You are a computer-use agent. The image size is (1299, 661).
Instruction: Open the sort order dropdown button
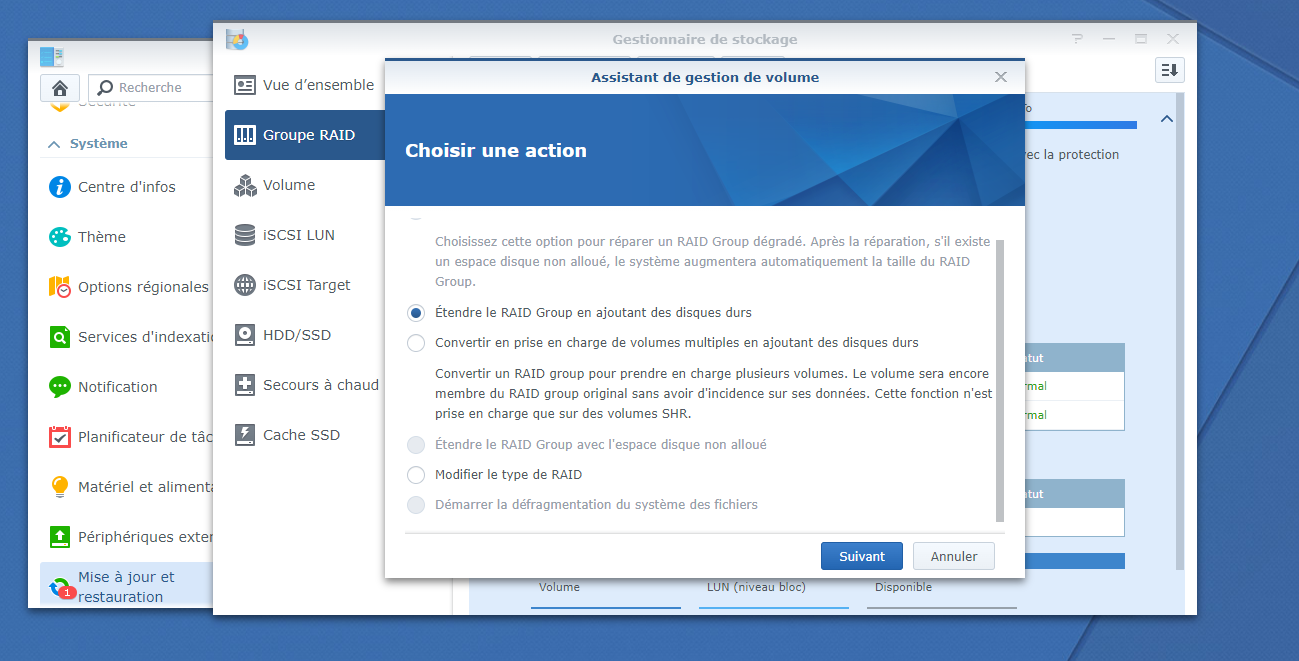1170,70
